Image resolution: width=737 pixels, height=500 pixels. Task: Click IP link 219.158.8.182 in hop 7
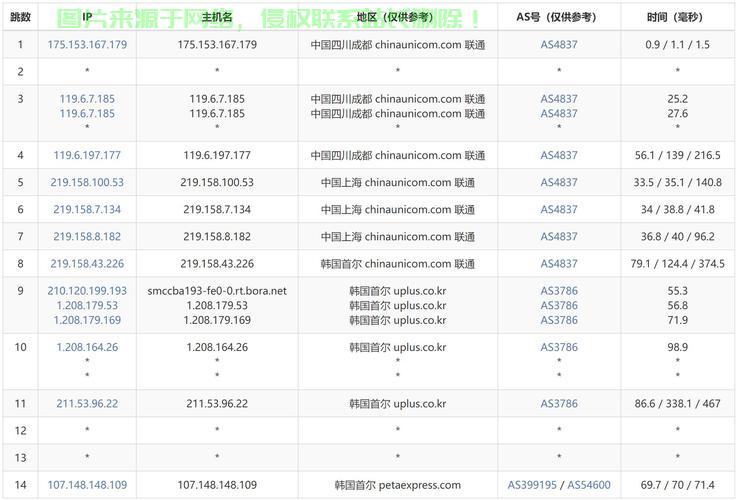coord(87,237)
